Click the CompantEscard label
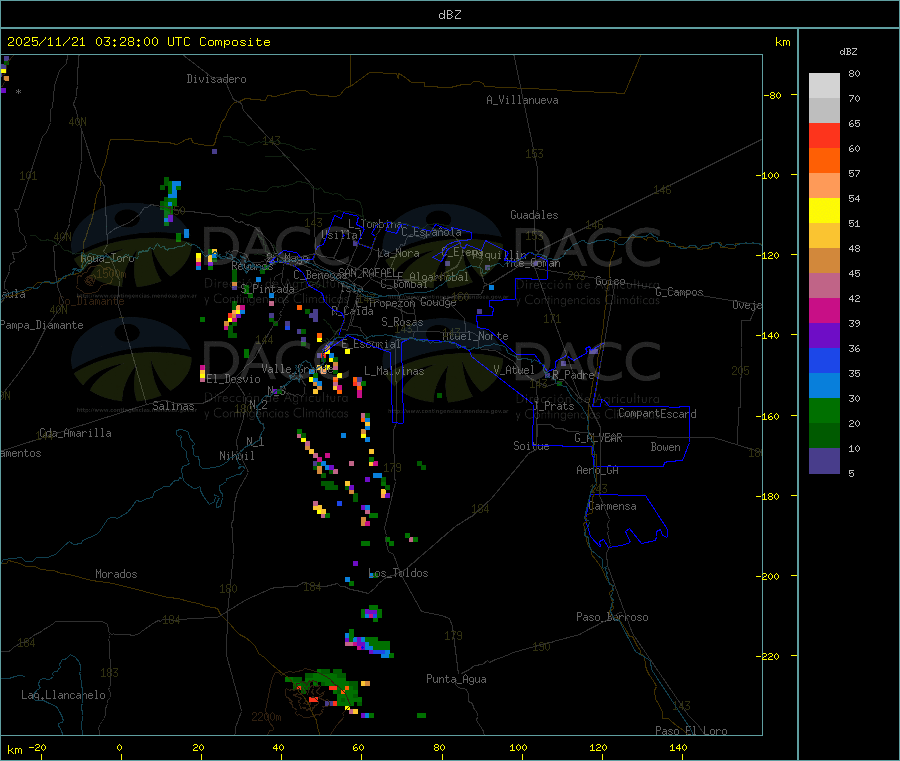Screen dimensions: 900x761 (x=657, y=413)
